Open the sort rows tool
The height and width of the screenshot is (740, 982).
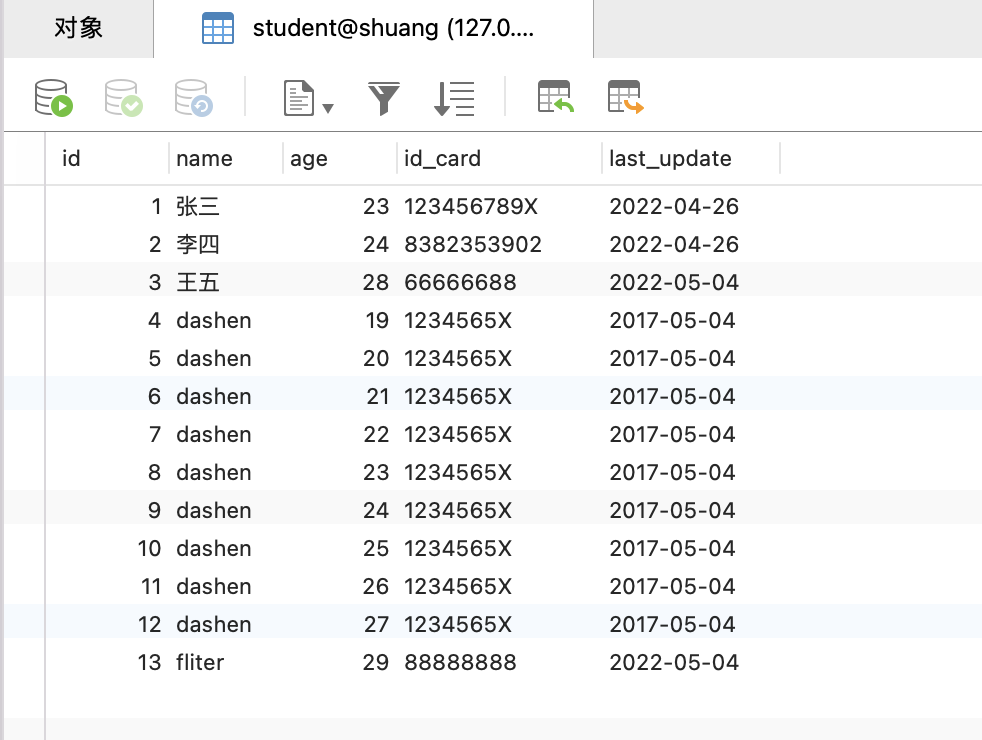click(454, 98)
